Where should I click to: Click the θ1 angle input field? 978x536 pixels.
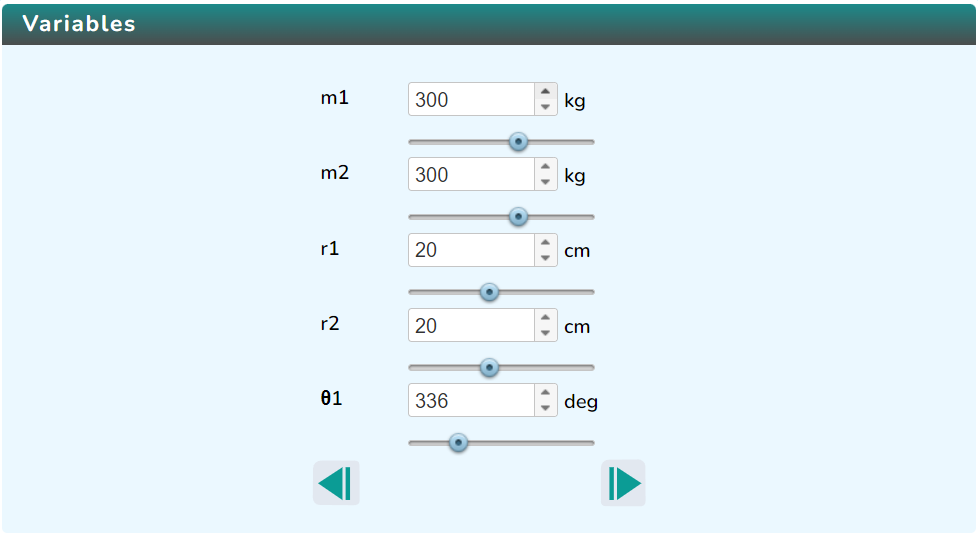point(470,401)
